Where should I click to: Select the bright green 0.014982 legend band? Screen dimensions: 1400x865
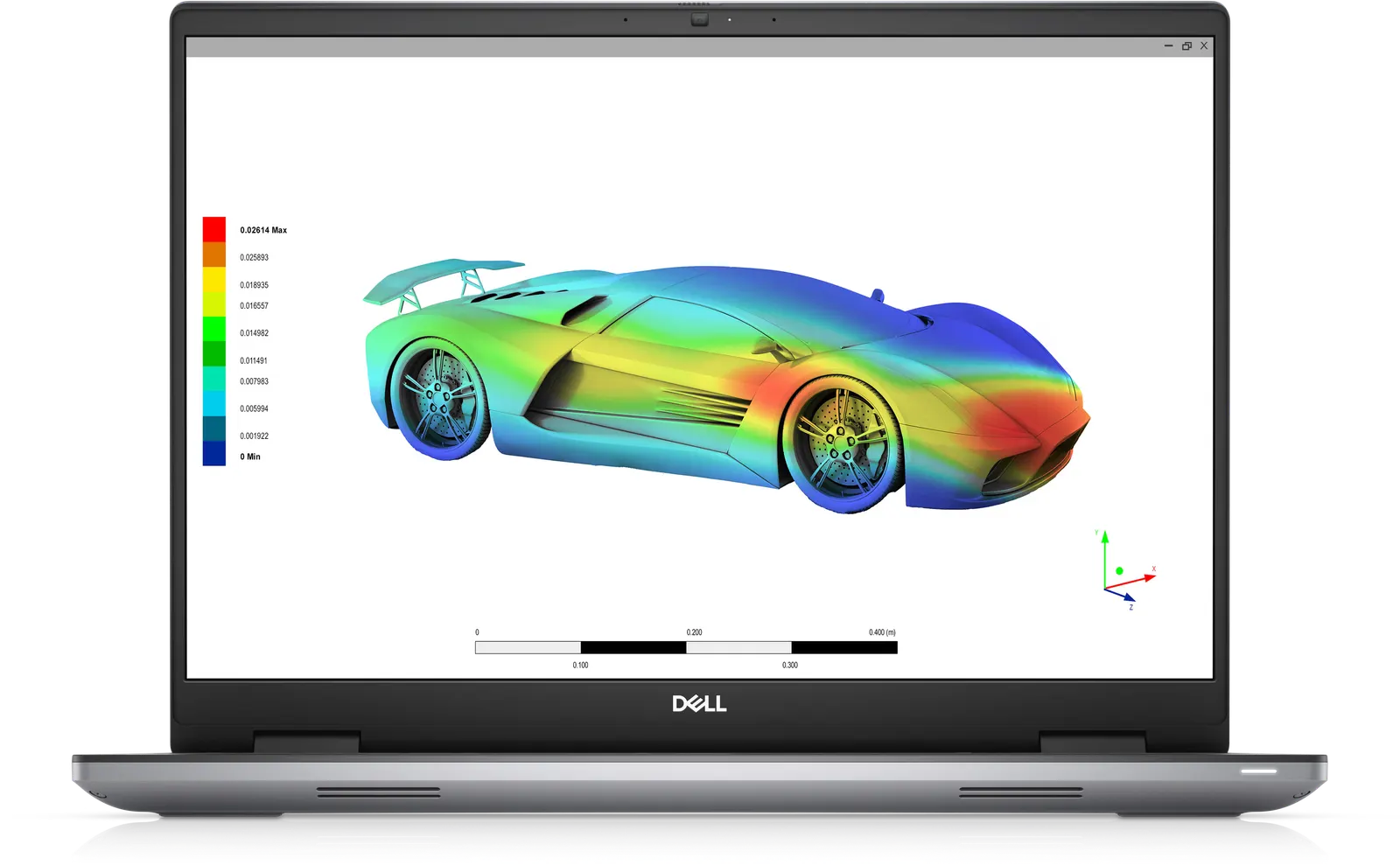point(214,329)
